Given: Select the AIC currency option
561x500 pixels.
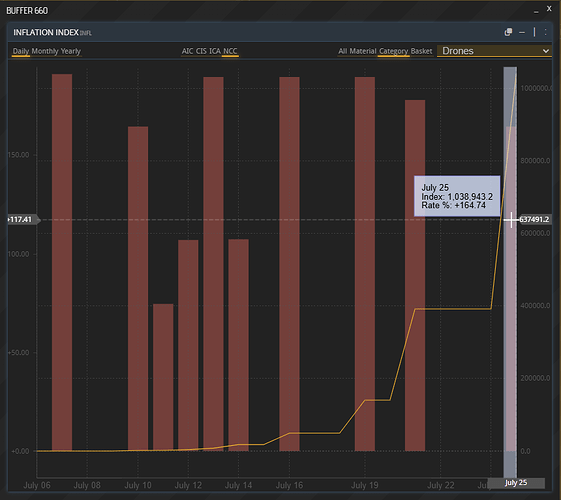Looking at the screenshot, I should click(187, 51).
